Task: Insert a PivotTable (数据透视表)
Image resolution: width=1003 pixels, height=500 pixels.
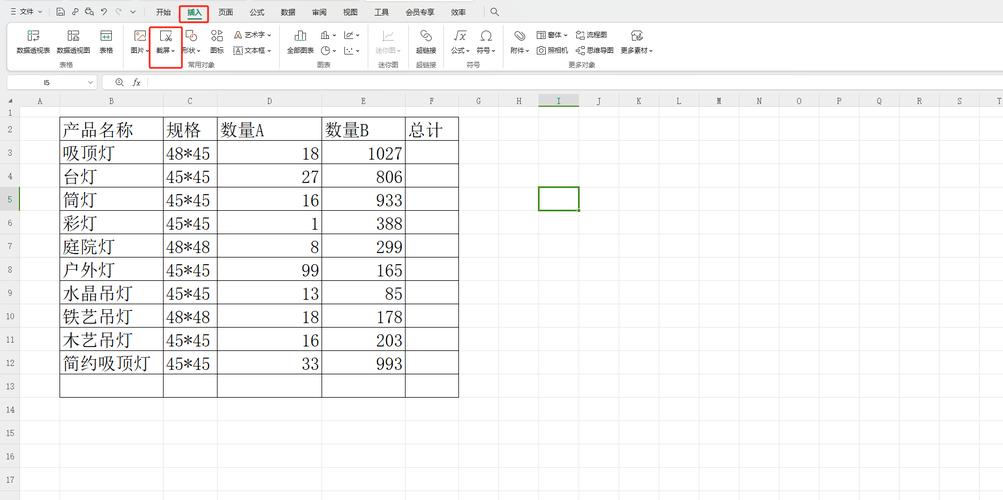Action: tap(33, 41)
